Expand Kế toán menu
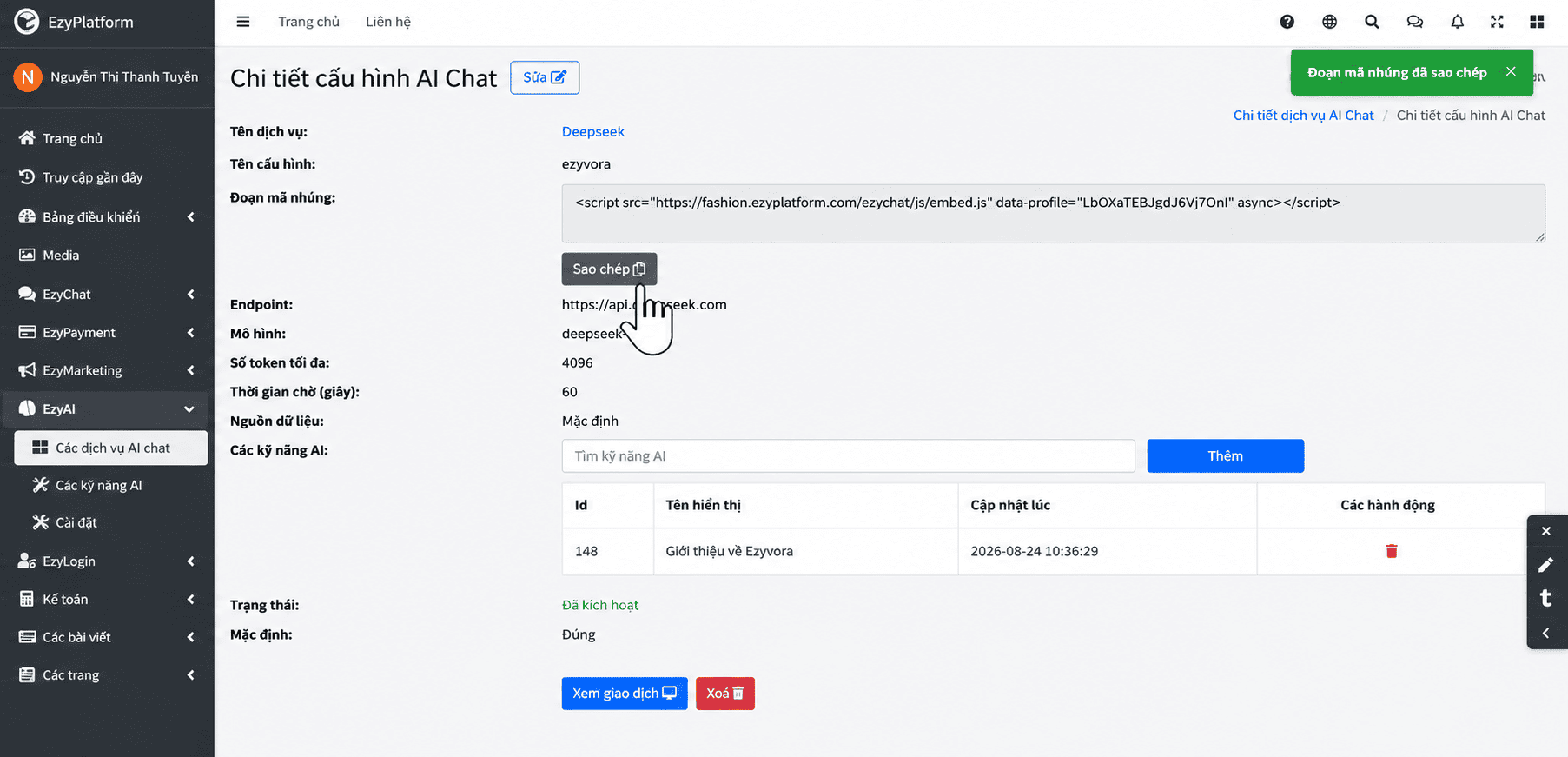The height and width of the screenshot is (757, 1568). click(107, 599)
